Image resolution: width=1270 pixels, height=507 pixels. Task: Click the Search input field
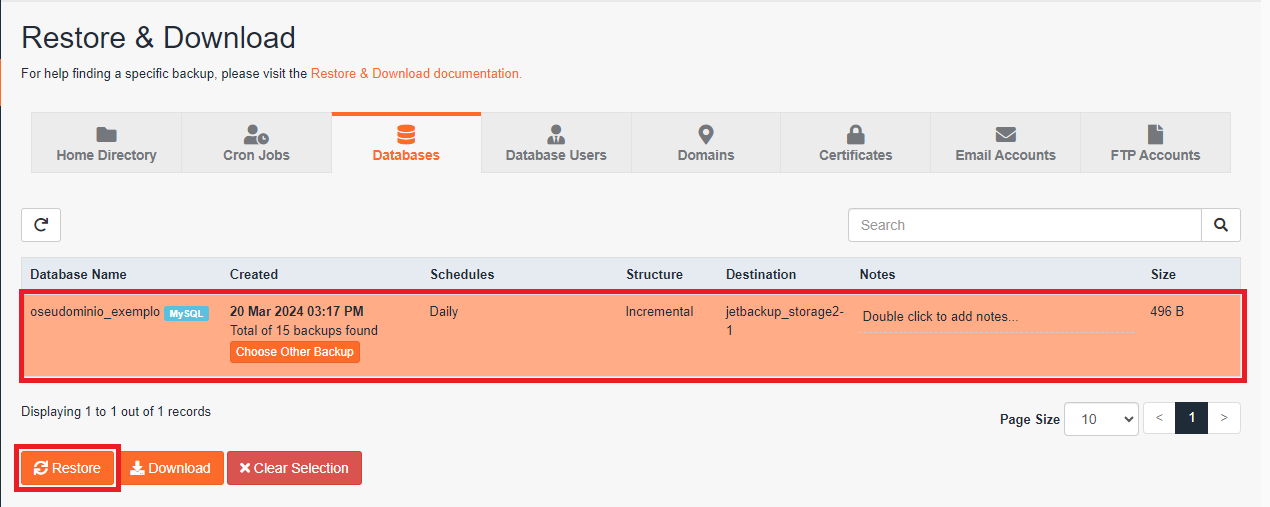tap(1024, 225)
